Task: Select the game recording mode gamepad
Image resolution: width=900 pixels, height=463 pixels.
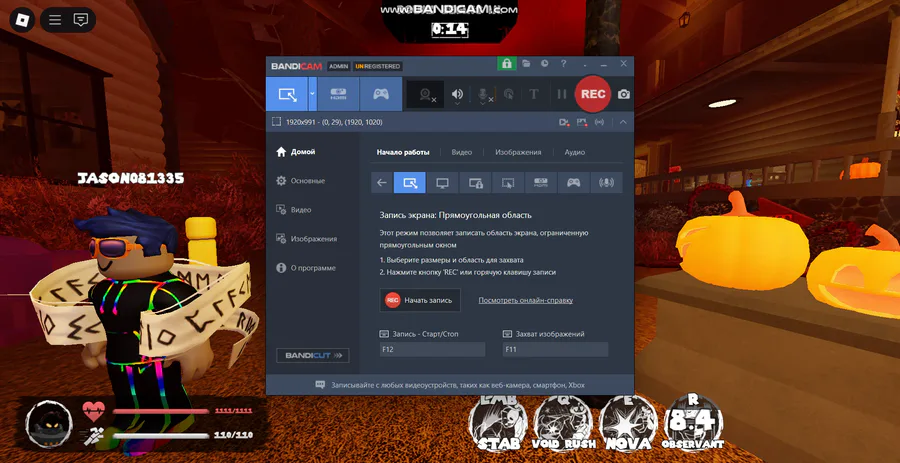Action: (x=381, y=94)
